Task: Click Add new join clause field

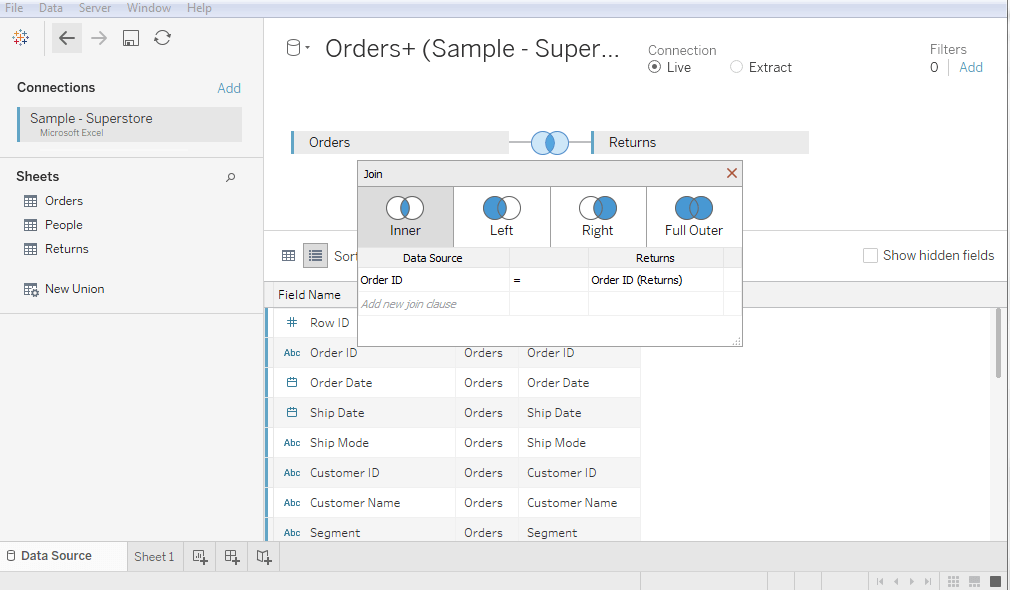Action: coord(434,304)
